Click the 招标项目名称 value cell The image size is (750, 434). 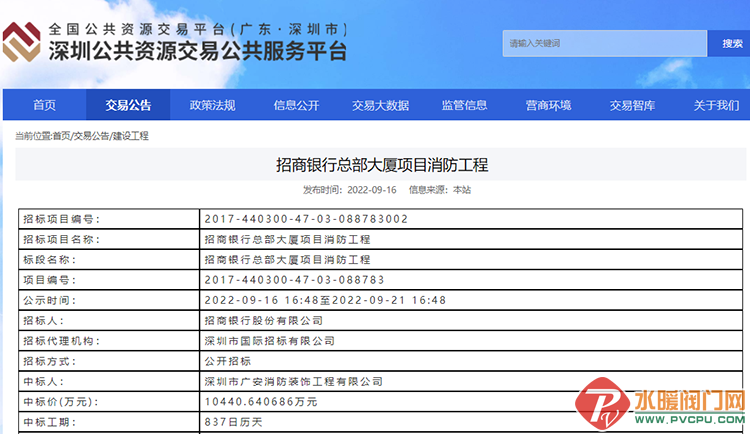[x=471, y=239]
